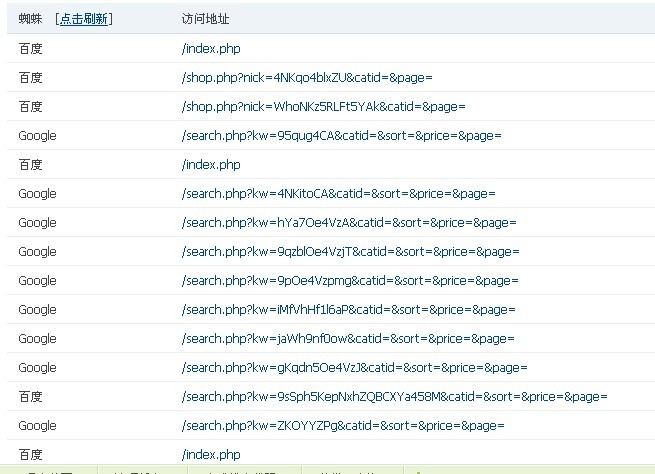
Task: Select Google spider cell in kw=95qug4CA row
Action: pos(37,135)
